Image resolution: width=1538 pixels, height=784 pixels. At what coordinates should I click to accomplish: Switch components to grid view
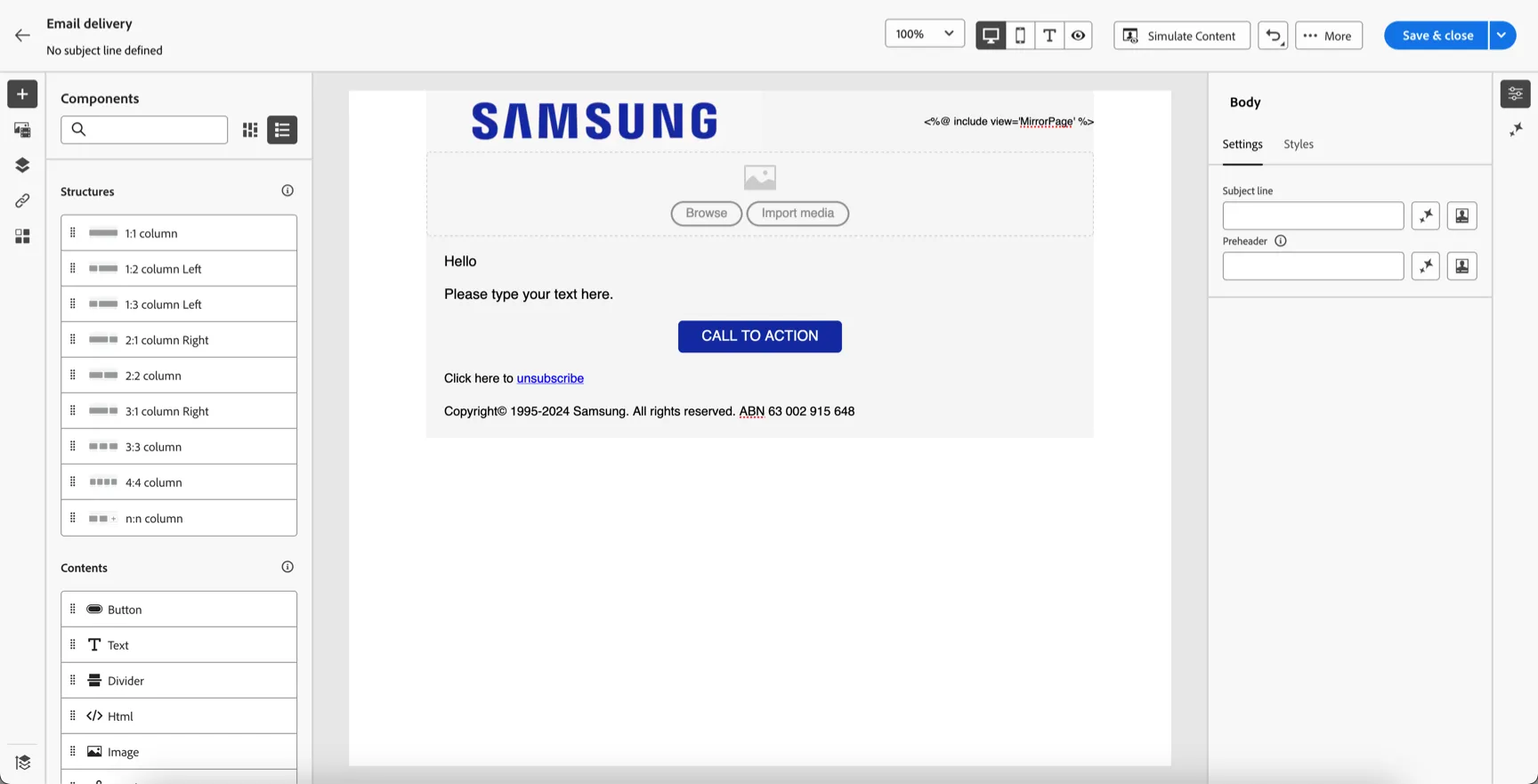[x=250, y=130]
